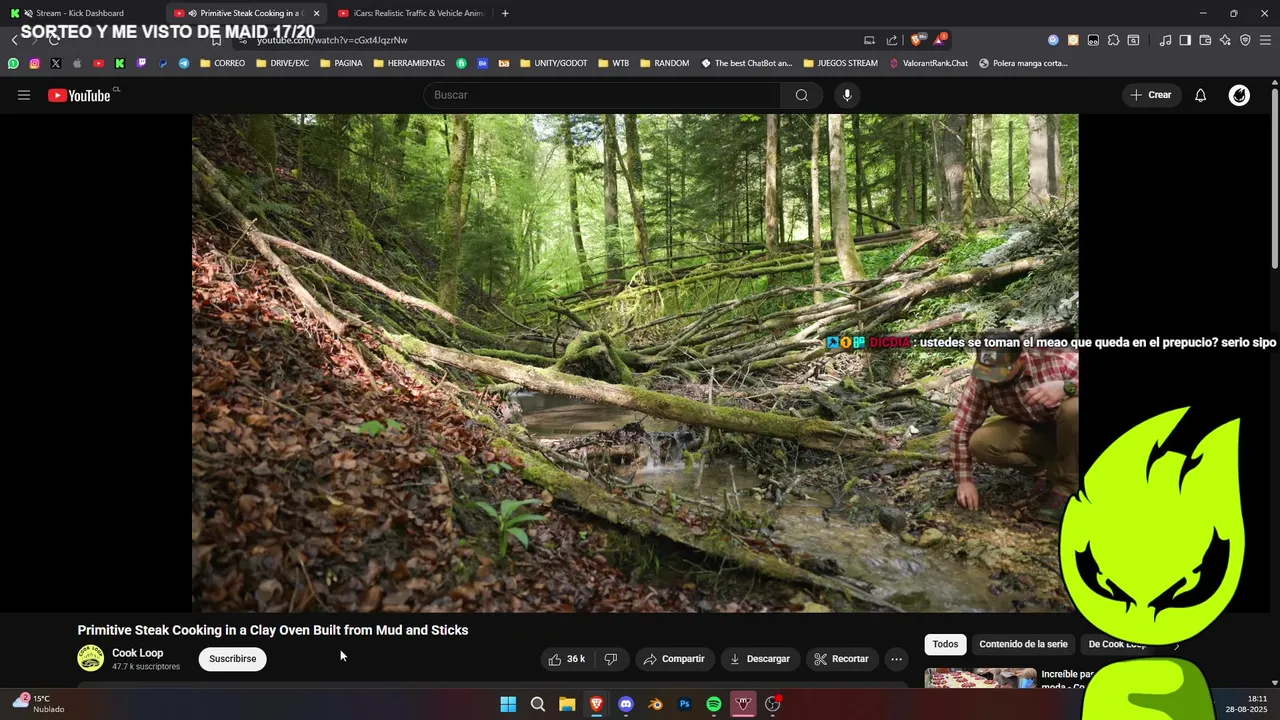Open the PAGINA bookmarks folder
The image size is (1280, 720).
pos(341,63)
